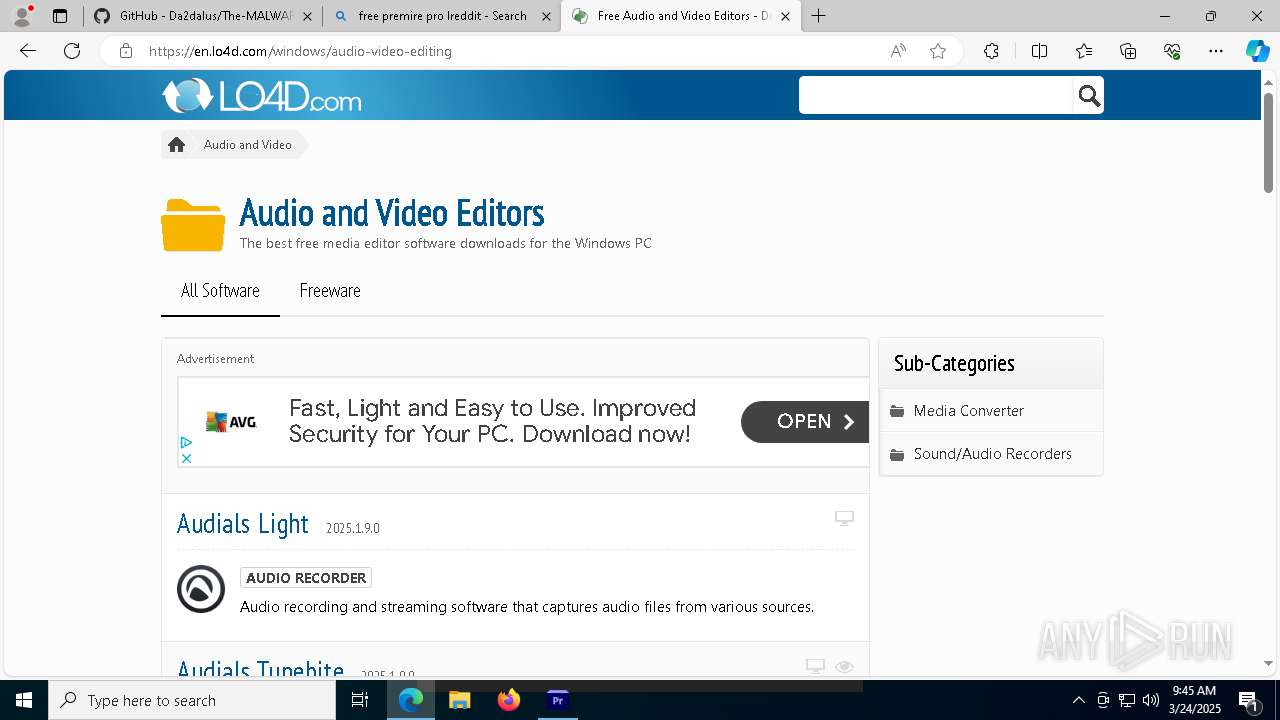Click the Audials Light app icon
Screen dimensions: 1280x720
tap(201, 589)
